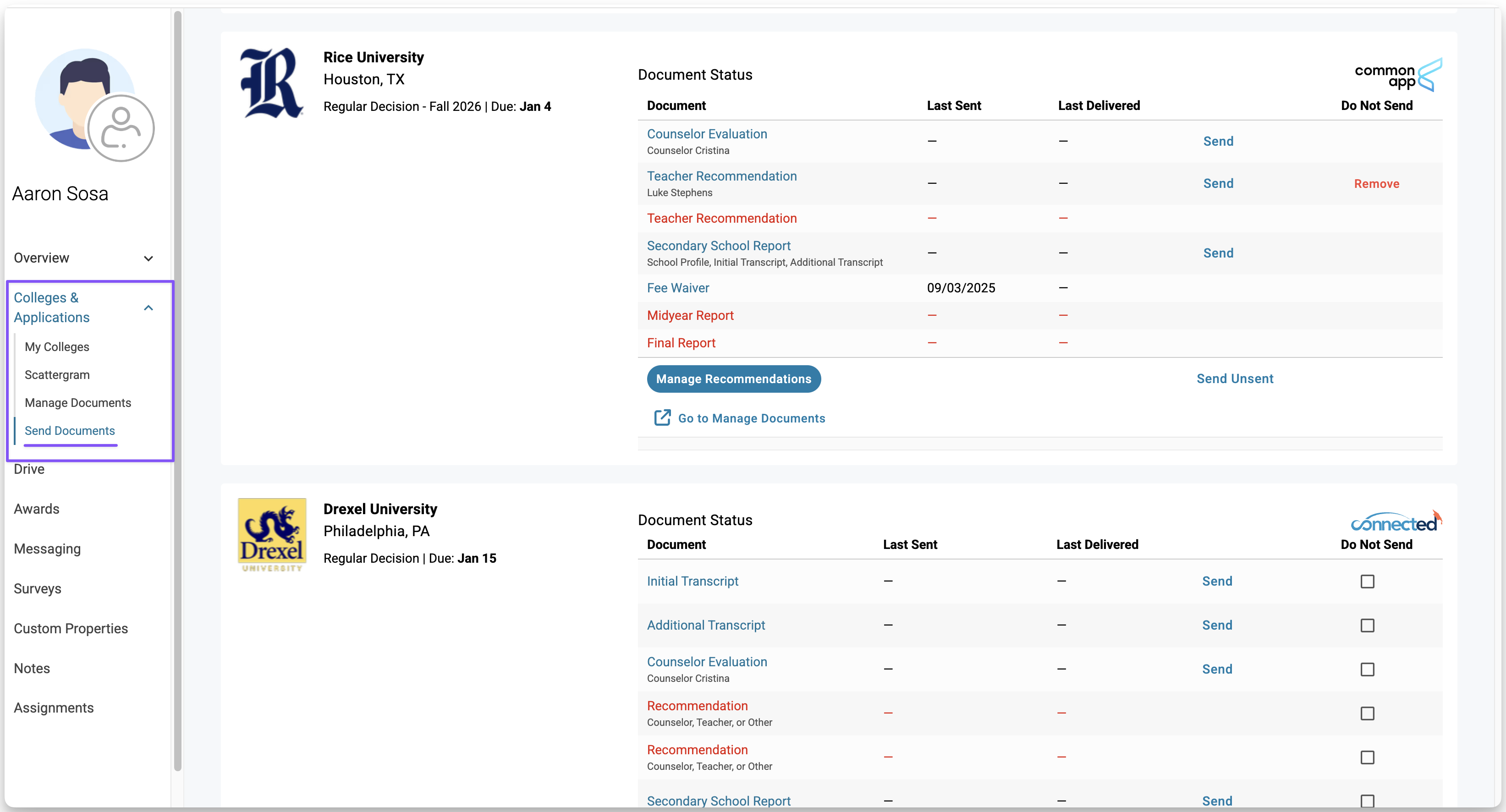Open second red Recommendation link for Drexel
1506x812 pixels.
pos(697,749)
